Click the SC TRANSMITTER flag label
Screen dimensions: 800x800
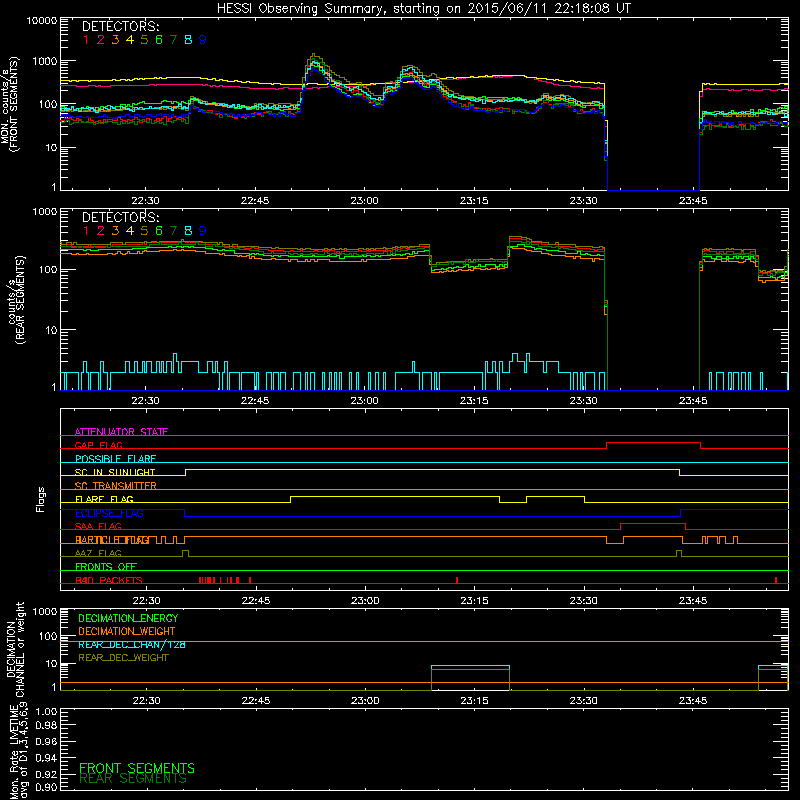116,486
